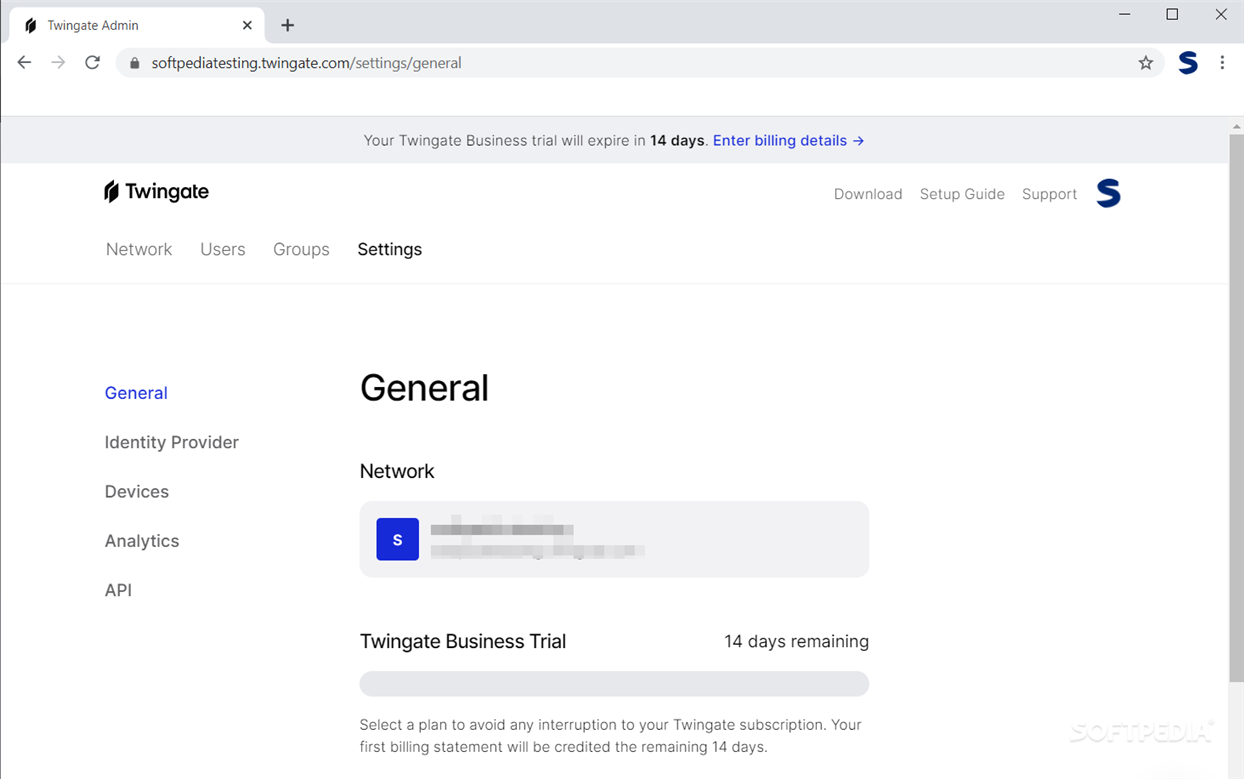Switch to the Groups tab
Viewport: 1244px width, 779px height.
(301, 249)
